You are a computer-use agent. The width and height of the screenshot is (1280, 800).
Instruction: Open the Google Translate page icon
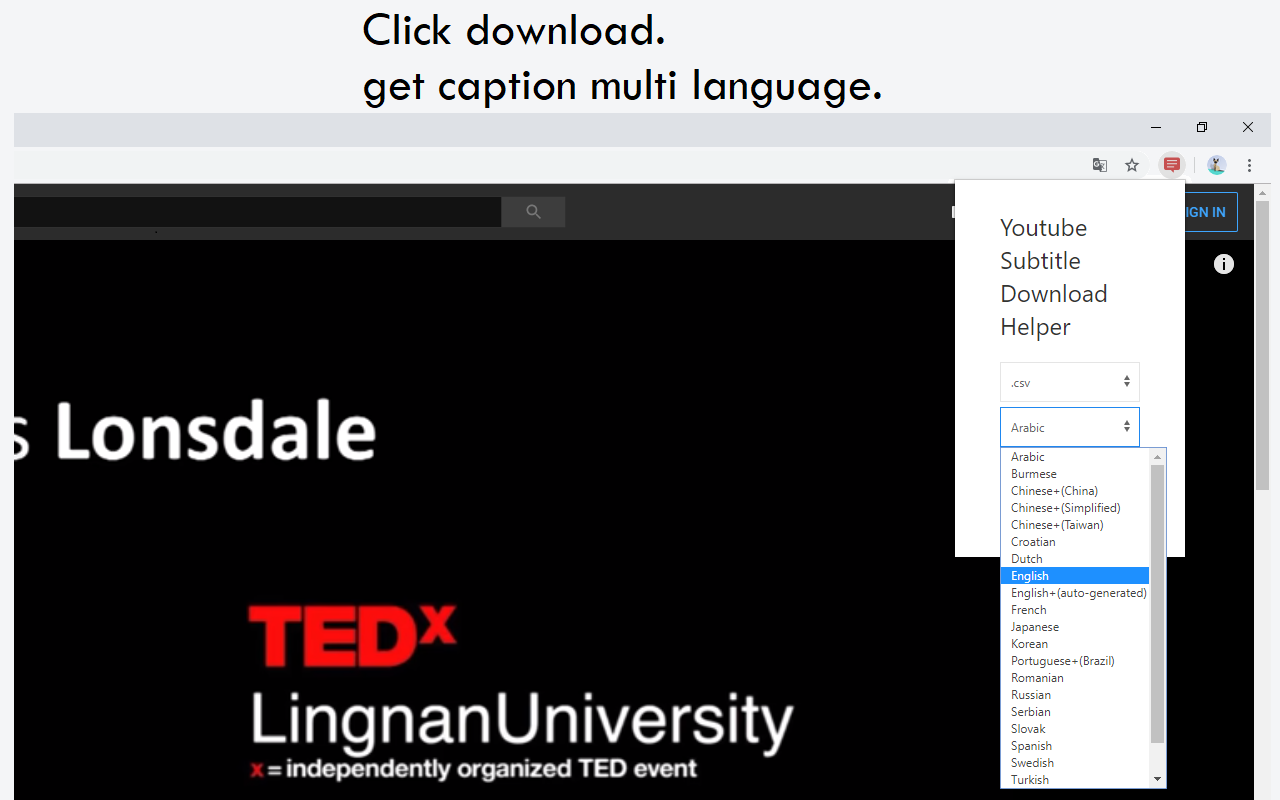coord(1099,164)
